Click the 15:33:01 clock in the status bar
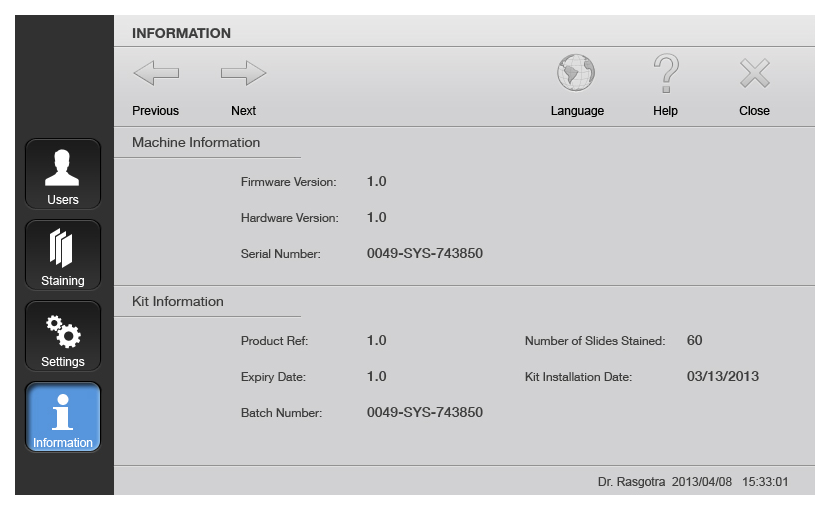 [765, 482]
